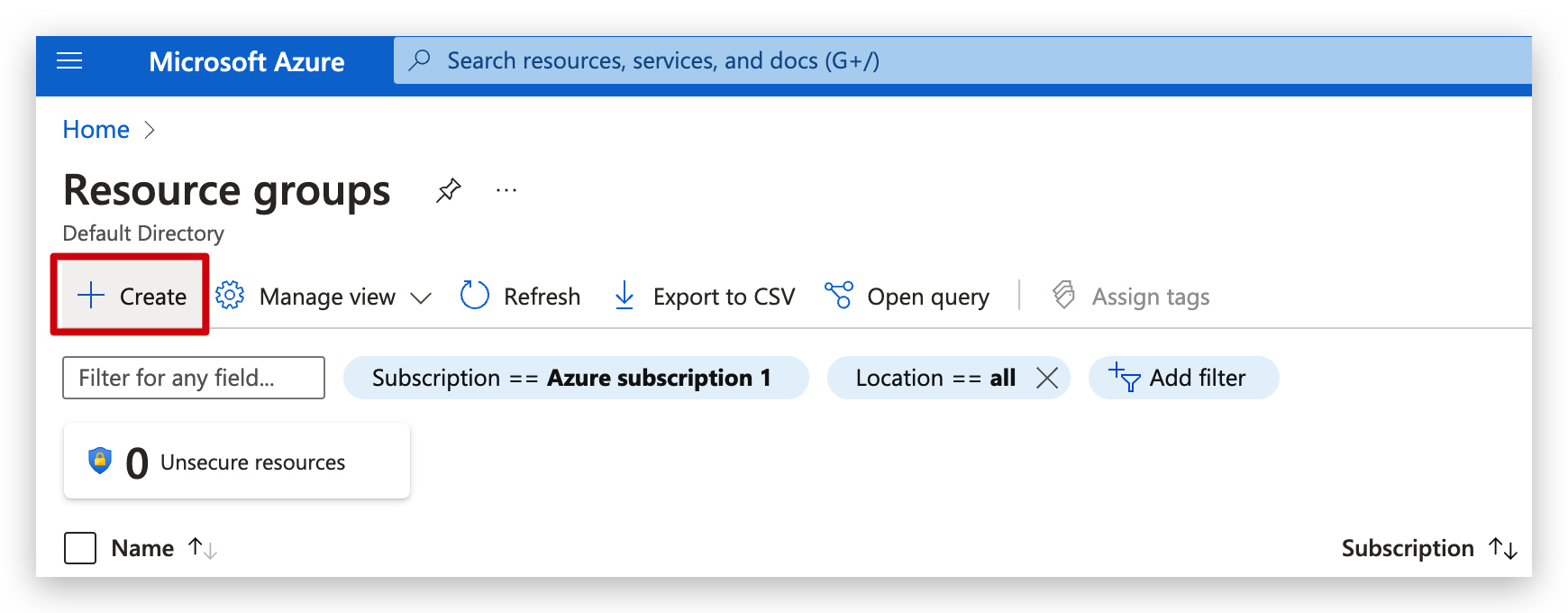The height and width of the screenshot is (613, 1568).
Task: Click the Manage view gear icon
Action: point(230,295)
